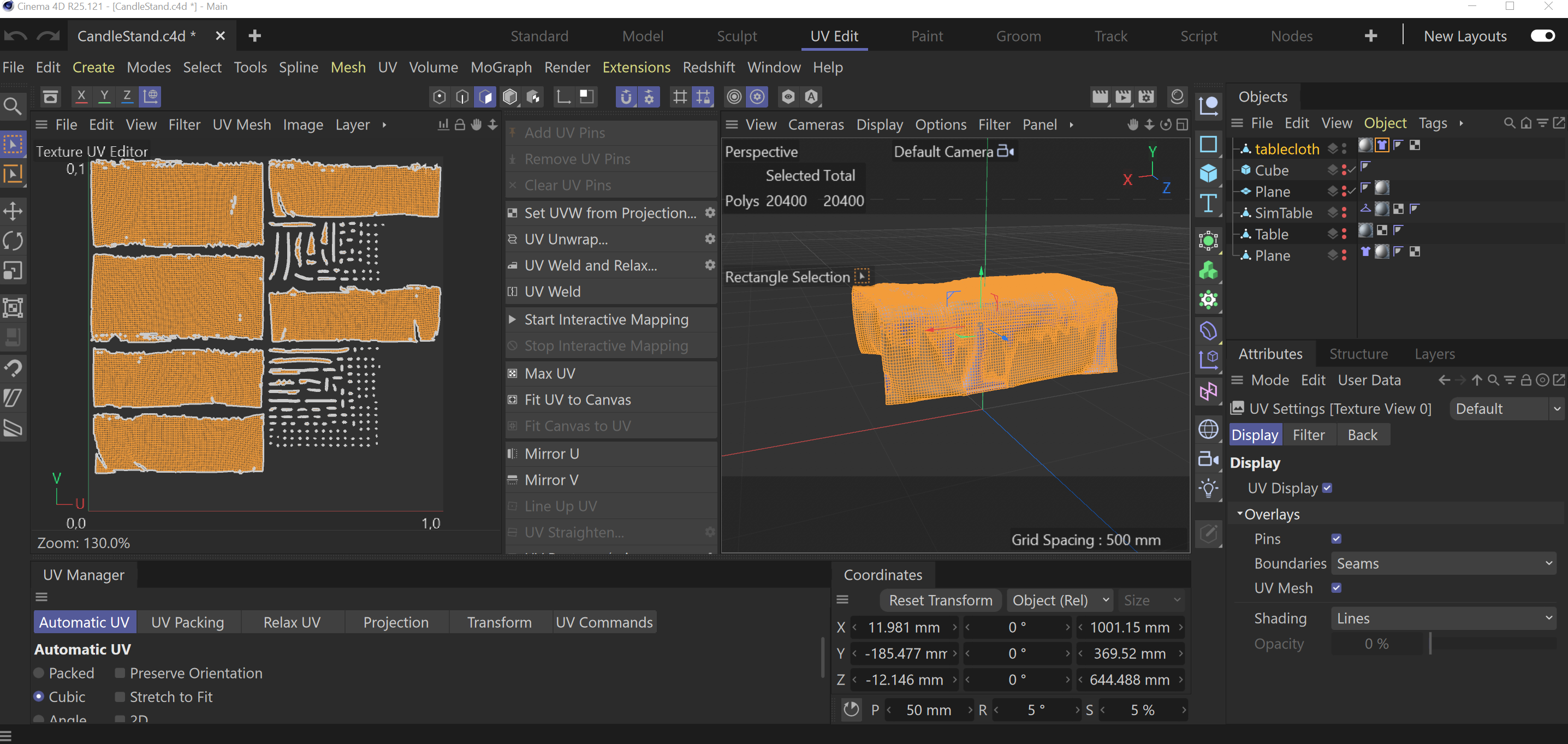Click the Undo arrow icon
This screenshot has height=744, width=1568.
15,36
